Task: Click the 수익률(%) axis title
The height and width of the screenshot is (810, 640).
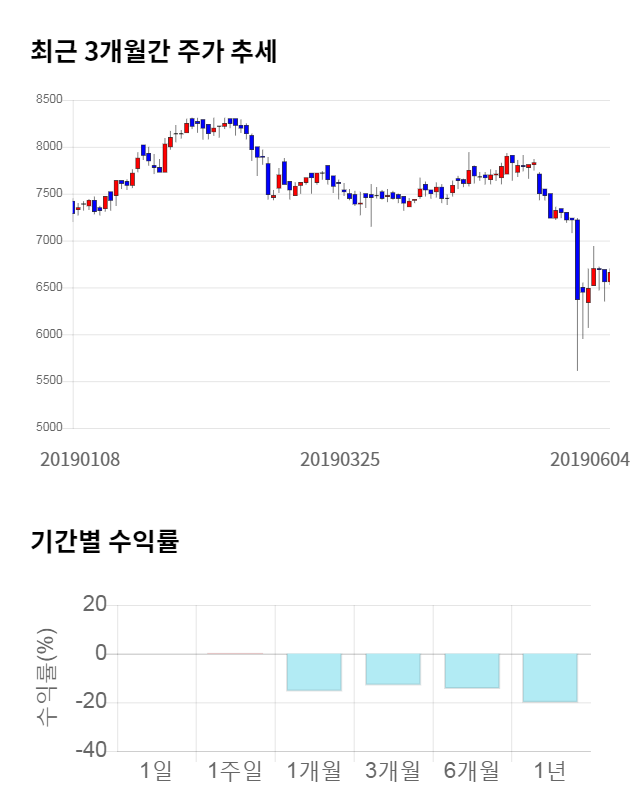Action: coord(47,677)
